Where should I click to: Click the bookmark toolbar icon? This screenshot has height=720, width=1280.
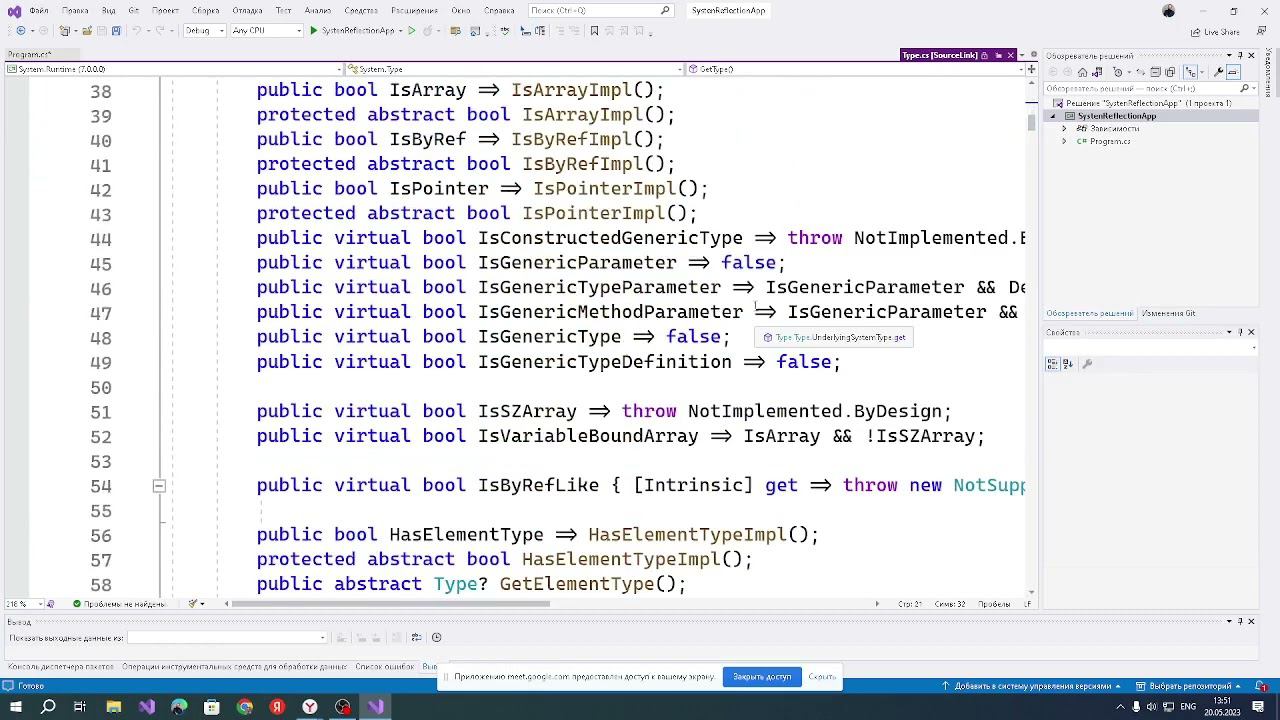[594, 31]
